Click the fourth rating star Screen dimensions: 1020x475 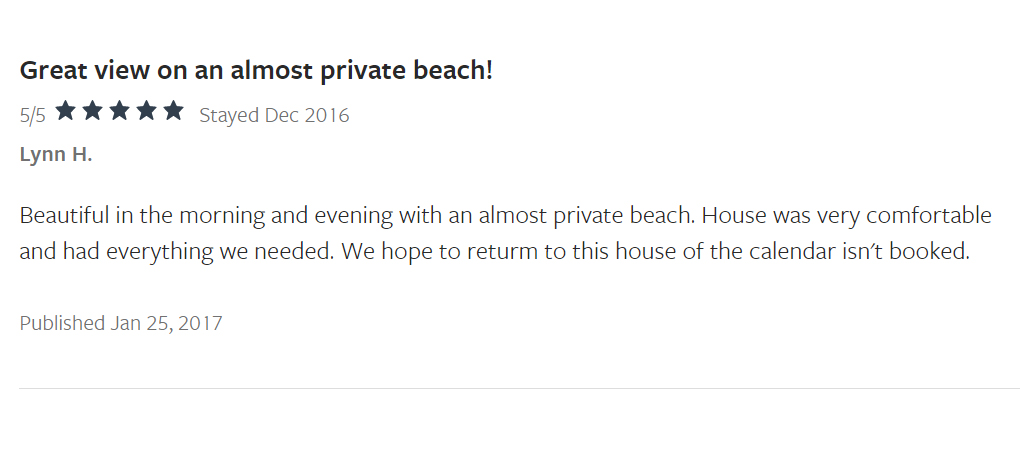pos(146,111)
